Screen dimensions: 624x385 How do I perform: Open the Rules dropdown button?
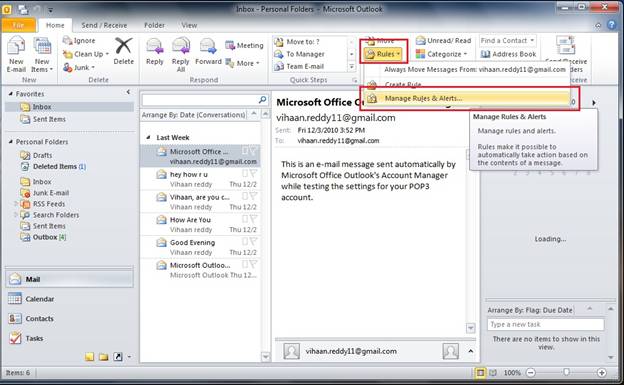point(383,54)
